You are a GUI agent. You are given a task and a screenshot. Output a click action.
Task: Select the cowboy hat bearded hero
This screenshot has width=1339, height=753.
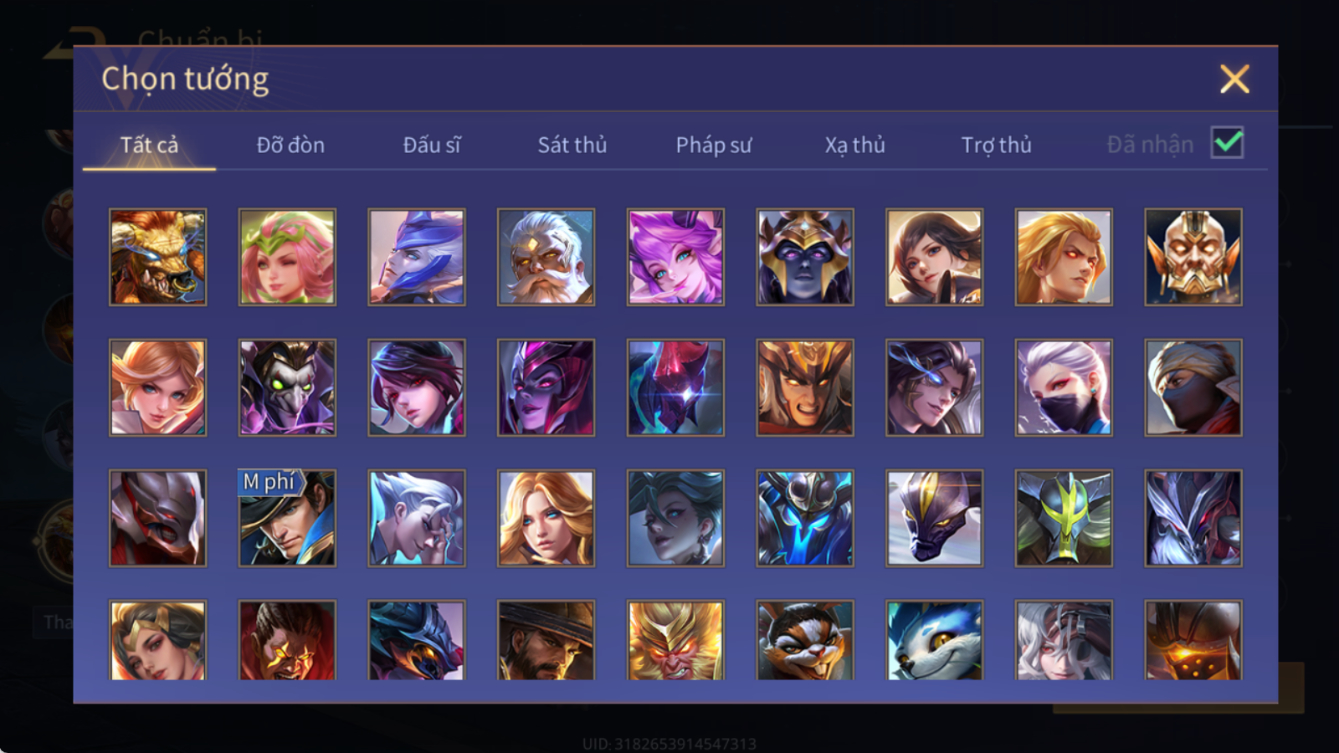pyautogui.click(x=546, y=641)
